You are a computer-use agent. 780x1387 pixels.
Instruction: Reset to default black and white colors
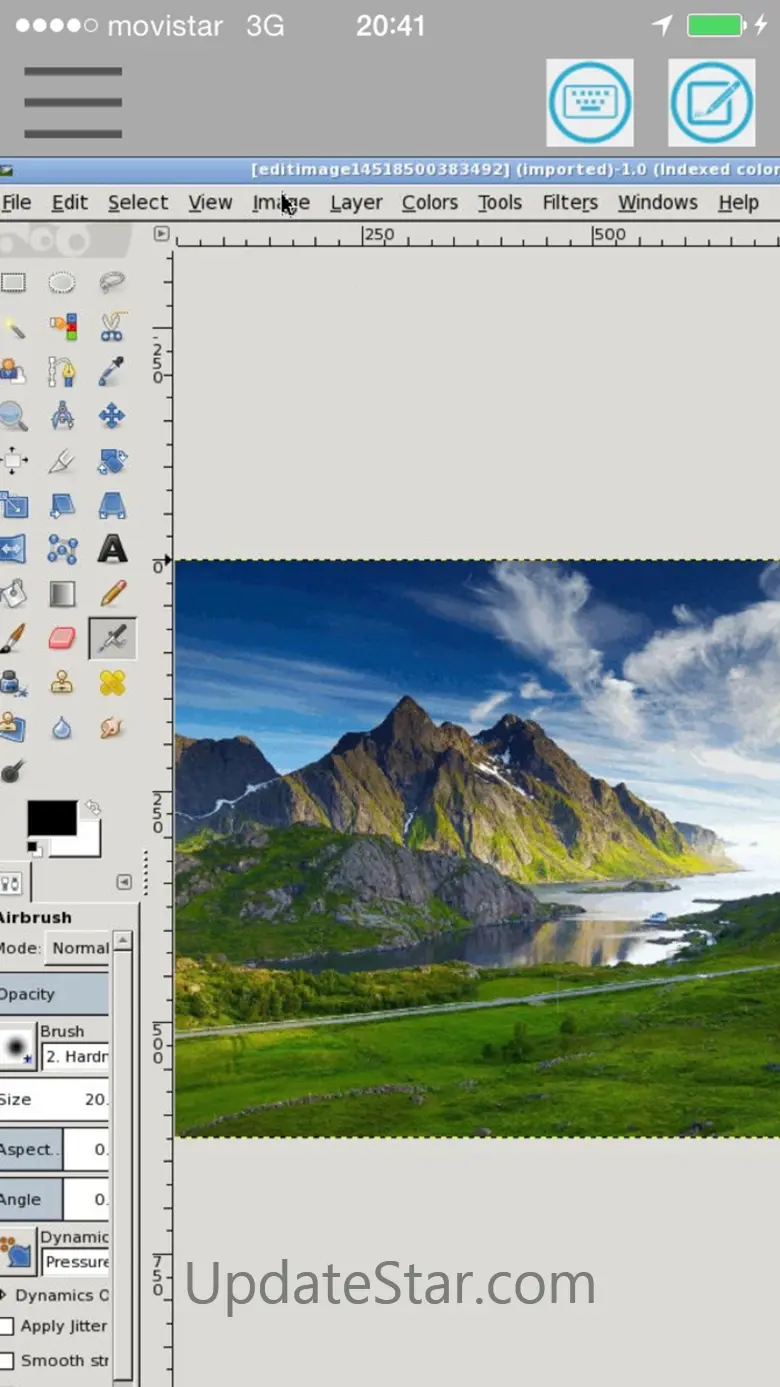coord(33,849)
